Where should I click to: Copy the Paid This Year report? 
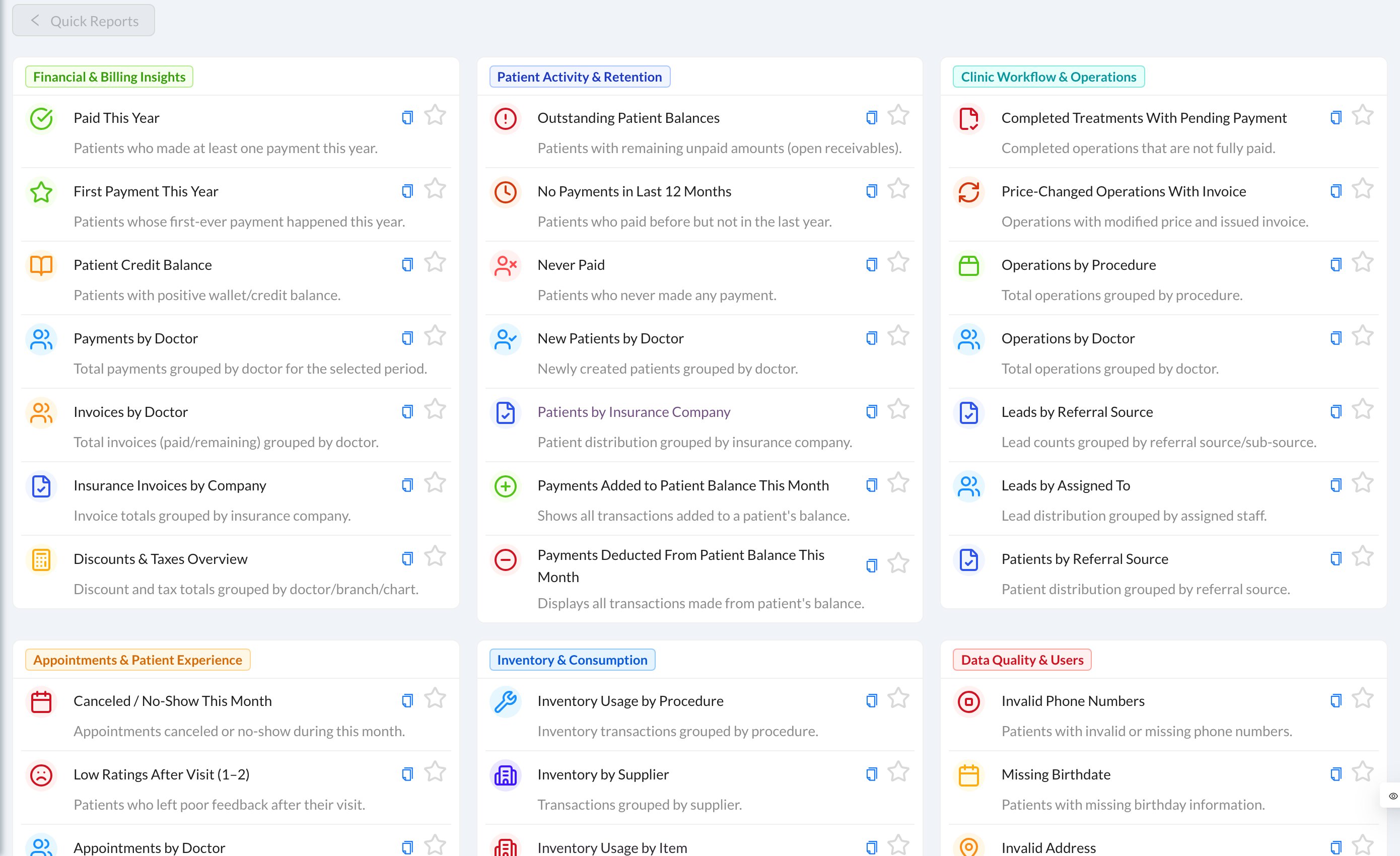tap(407, 118)
